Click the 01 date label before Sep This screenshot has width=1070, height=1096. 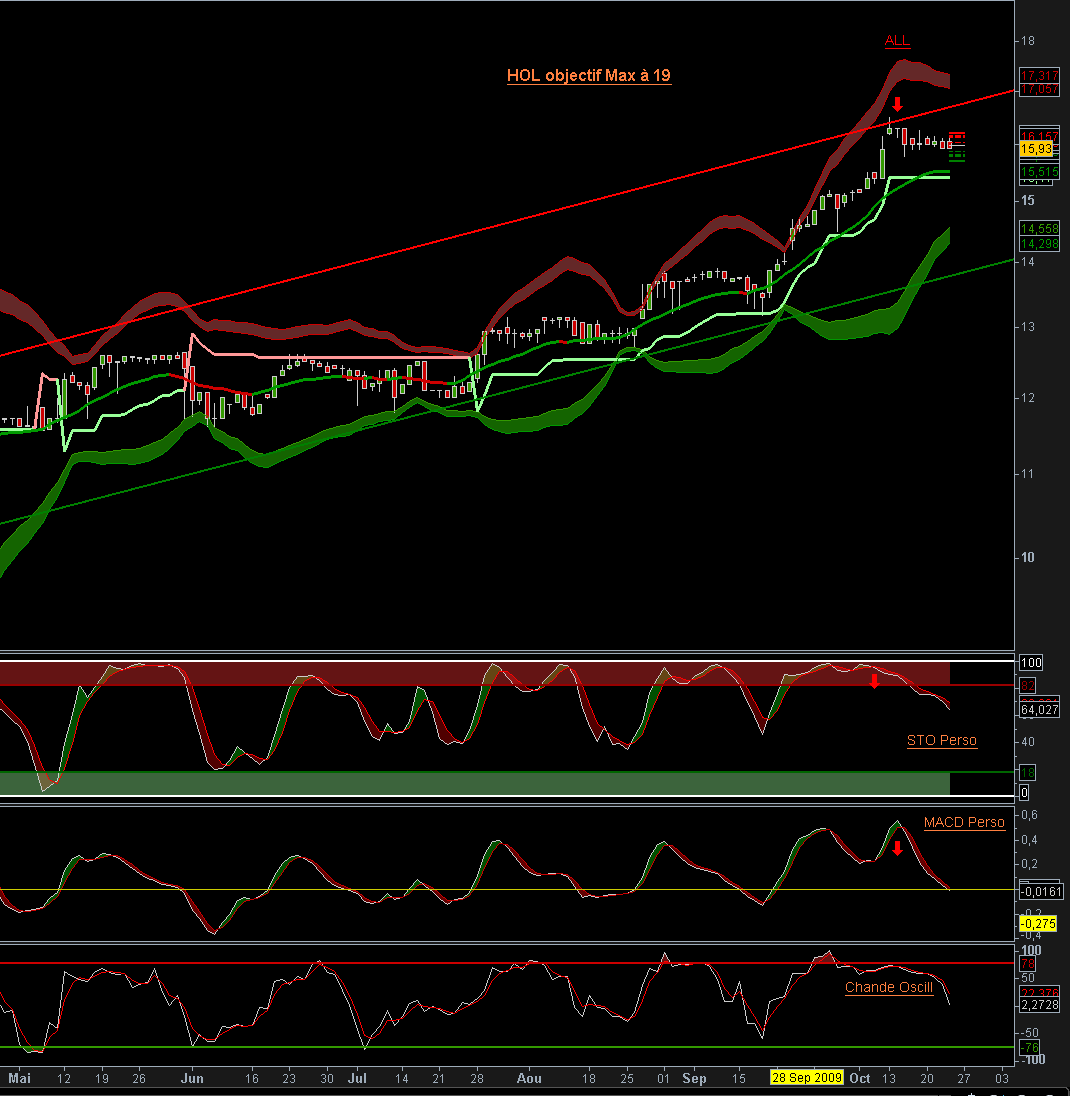pyautogui.click(x=663, y=1079)
